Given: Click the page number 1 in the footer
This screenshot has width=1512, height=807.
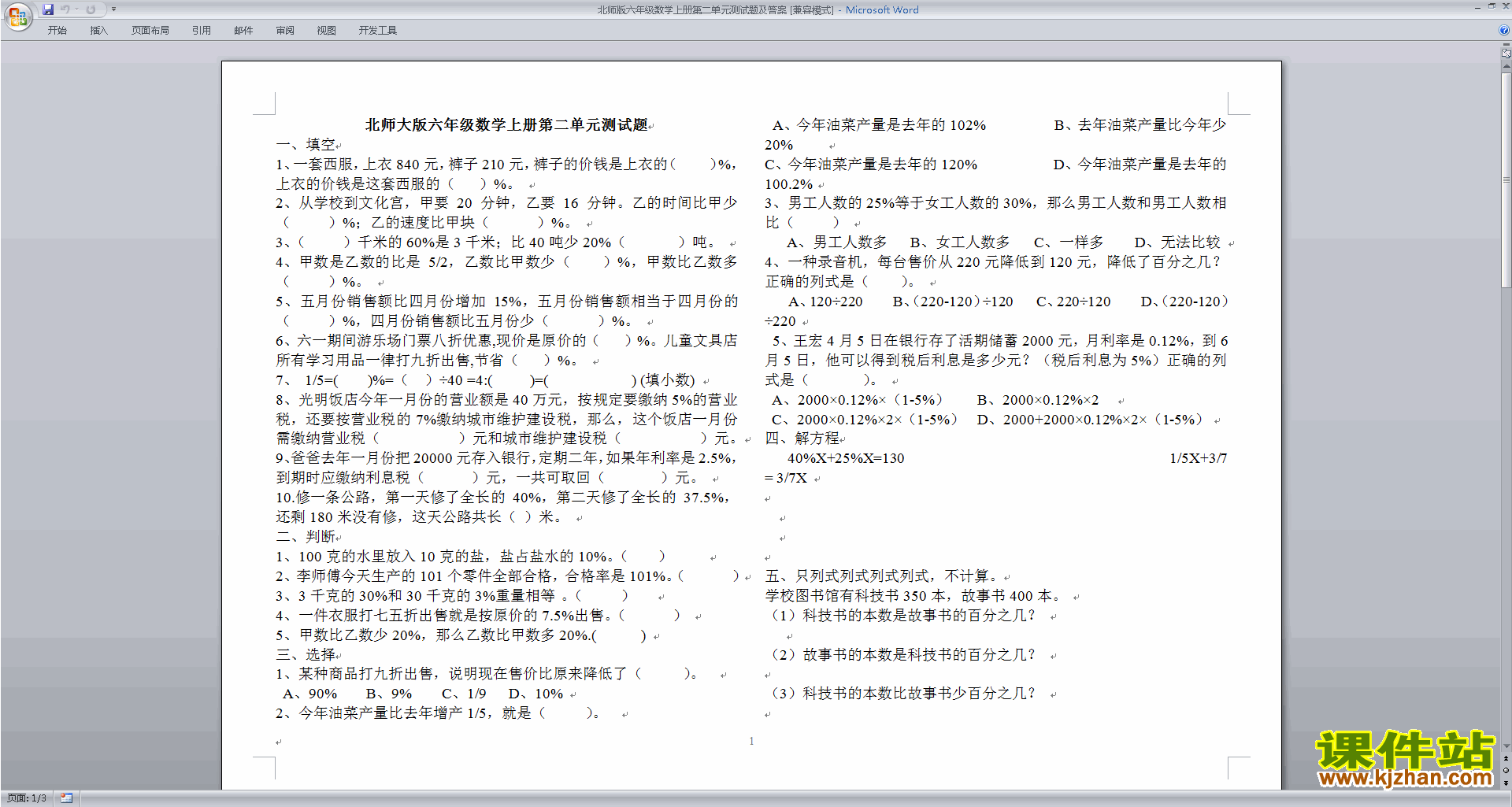Looking at the screenshot, I should (751, 741).
